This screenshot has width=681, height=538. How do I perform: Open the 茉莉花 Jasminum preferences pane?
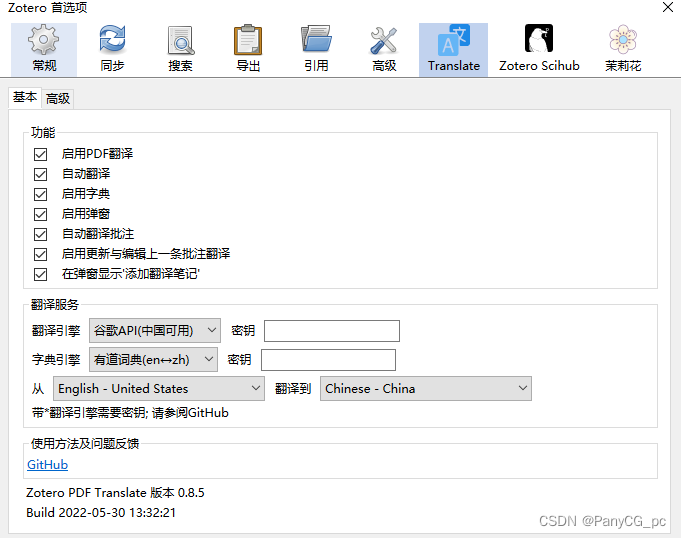point(623,50)
